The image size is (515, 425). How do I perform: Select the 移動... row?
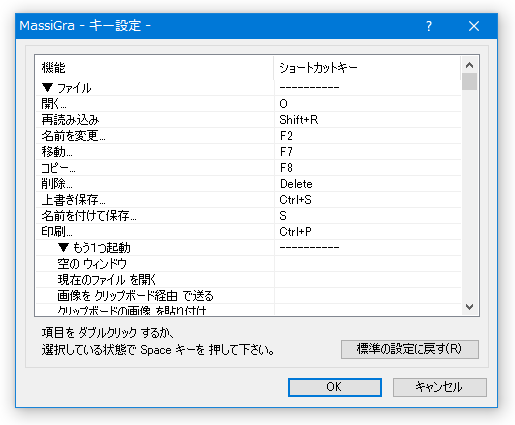[x=248, y=152]
